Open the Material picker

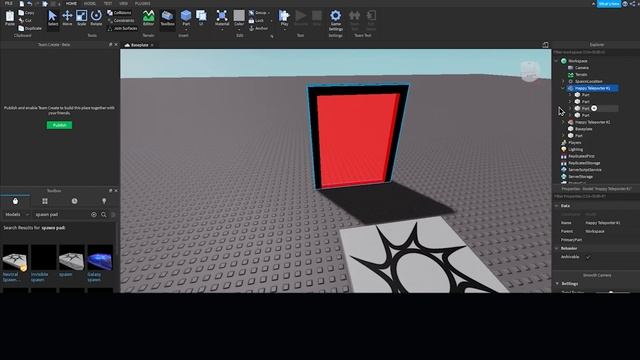pyautogui.click(x=222, y=18)
